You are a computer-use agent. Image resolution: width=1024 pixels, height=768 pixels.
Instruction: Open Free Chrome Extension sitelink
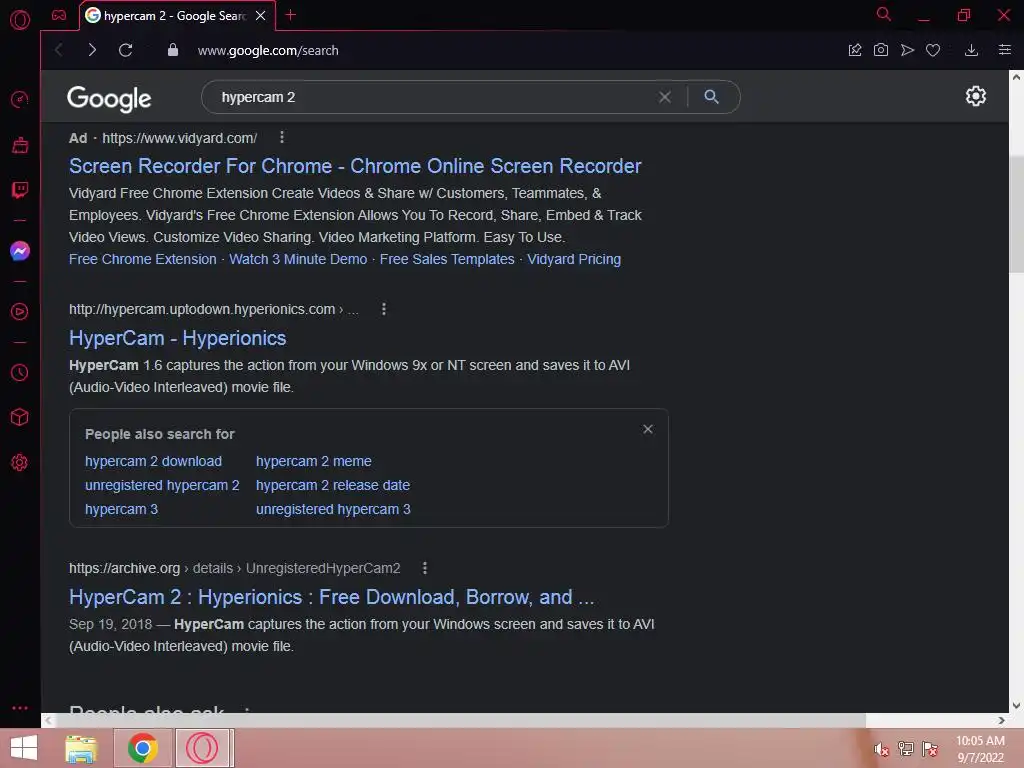point(142,259)
